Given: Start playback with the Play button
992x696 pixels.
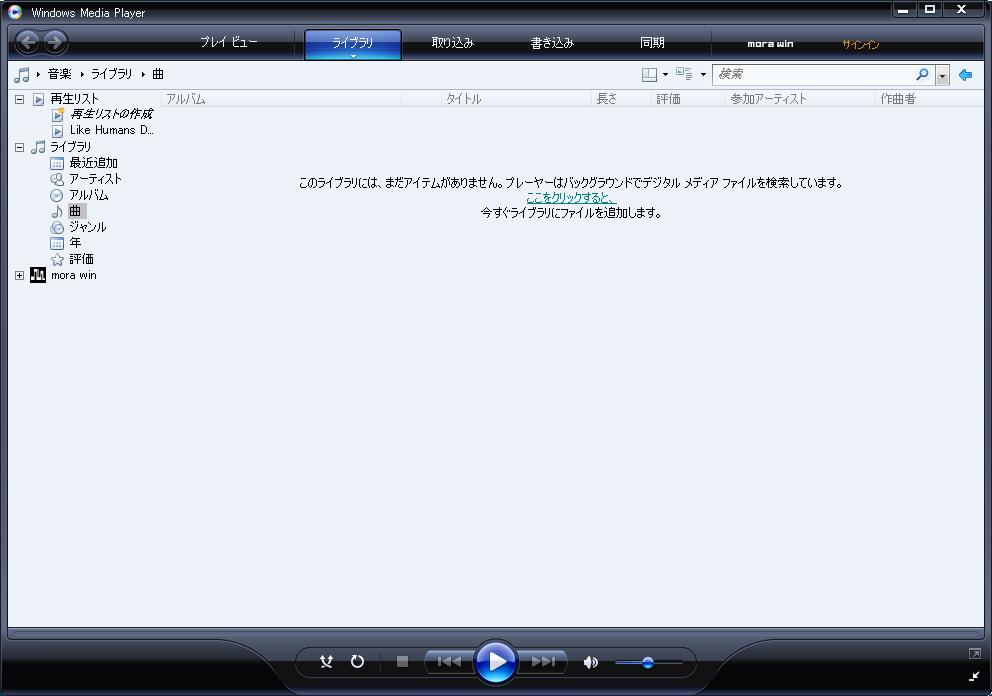Looking at the screenshot, I should point(495,662).
